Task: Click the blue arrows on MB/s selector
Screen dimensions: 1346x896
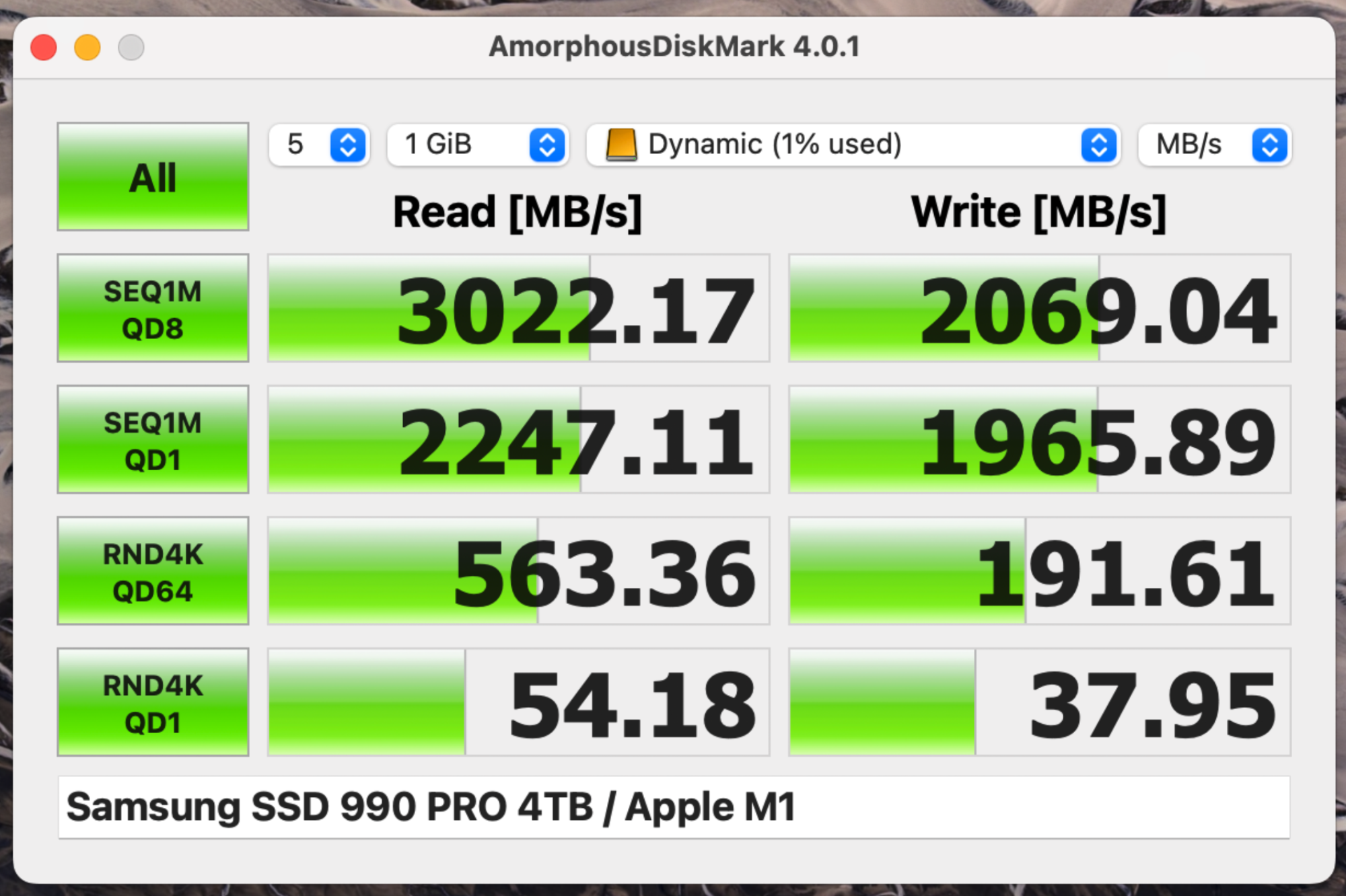Action: point(1269,145)
